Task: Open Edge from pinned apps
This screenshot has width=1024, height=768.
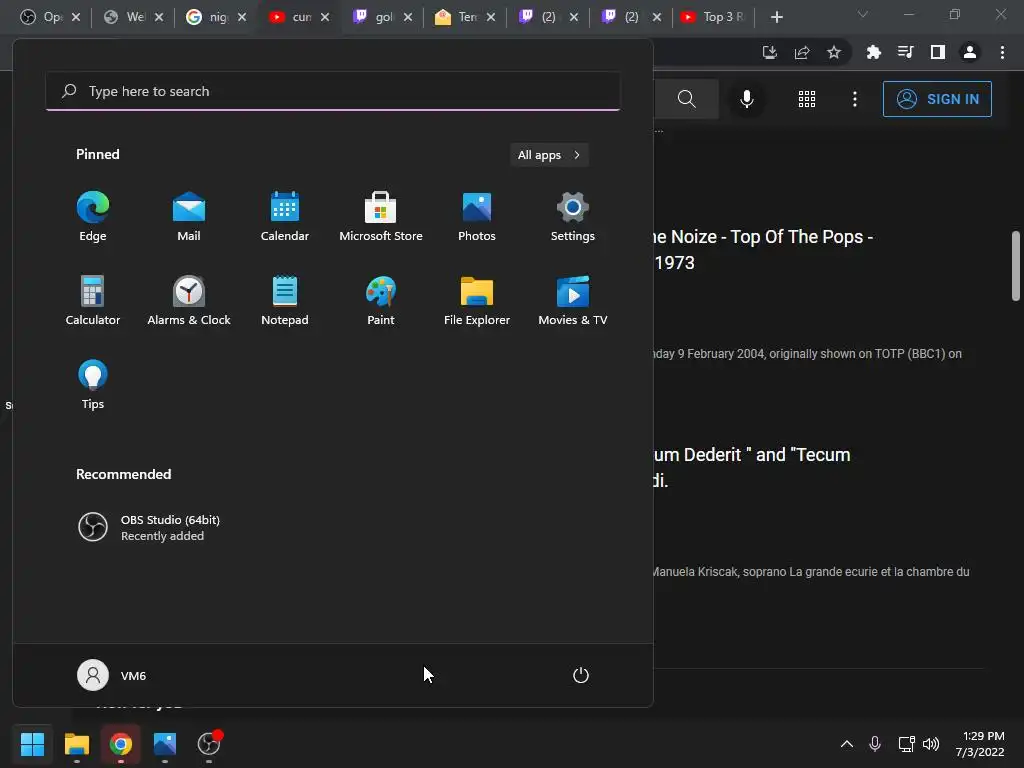Action: 93,217
